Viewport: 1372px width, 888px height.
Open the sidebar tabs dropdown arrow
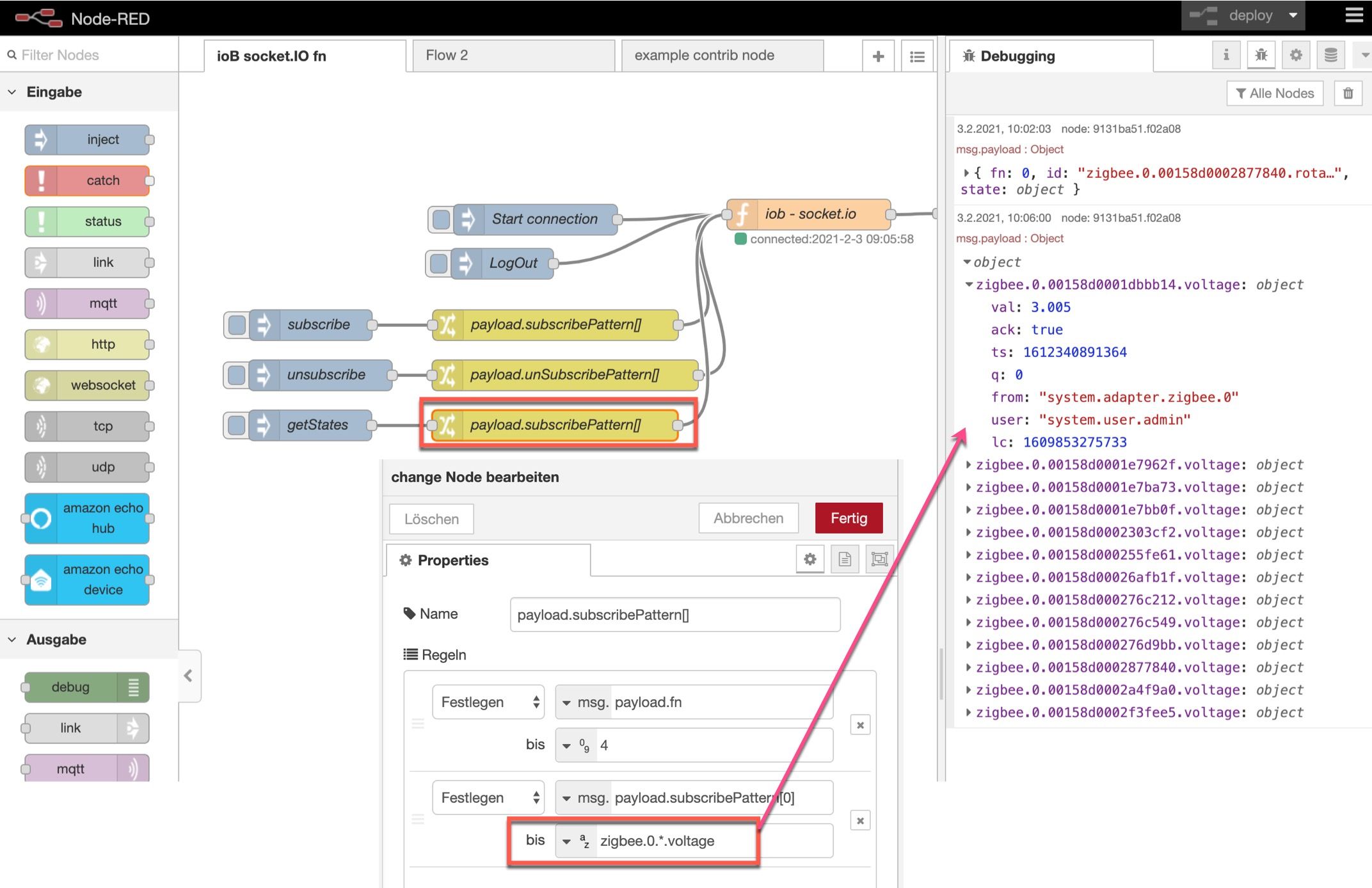(x=1364, y=55)
